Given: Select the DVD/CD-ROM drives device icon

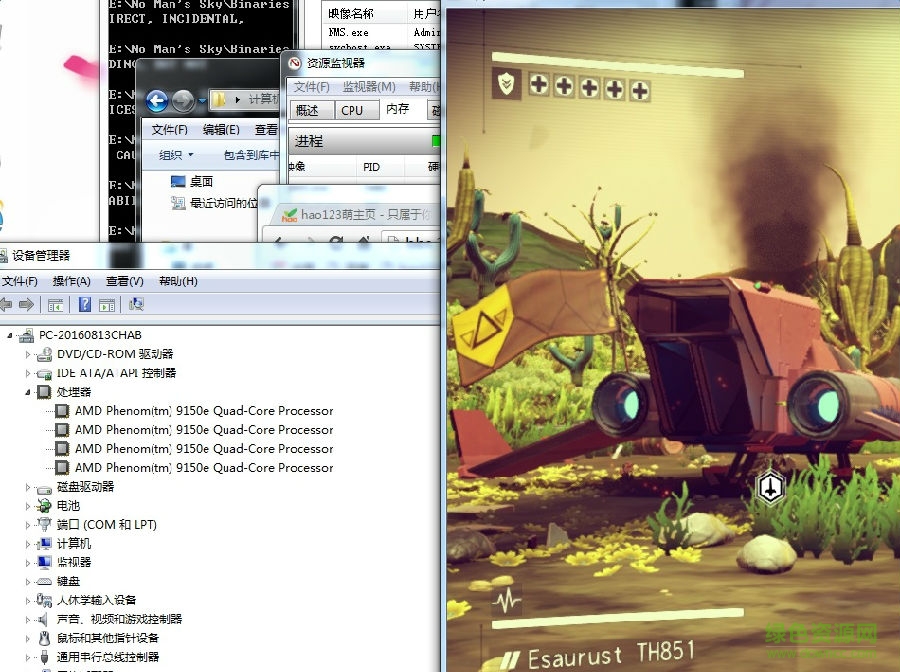Looking at the screenshot, I should (44, 354).
